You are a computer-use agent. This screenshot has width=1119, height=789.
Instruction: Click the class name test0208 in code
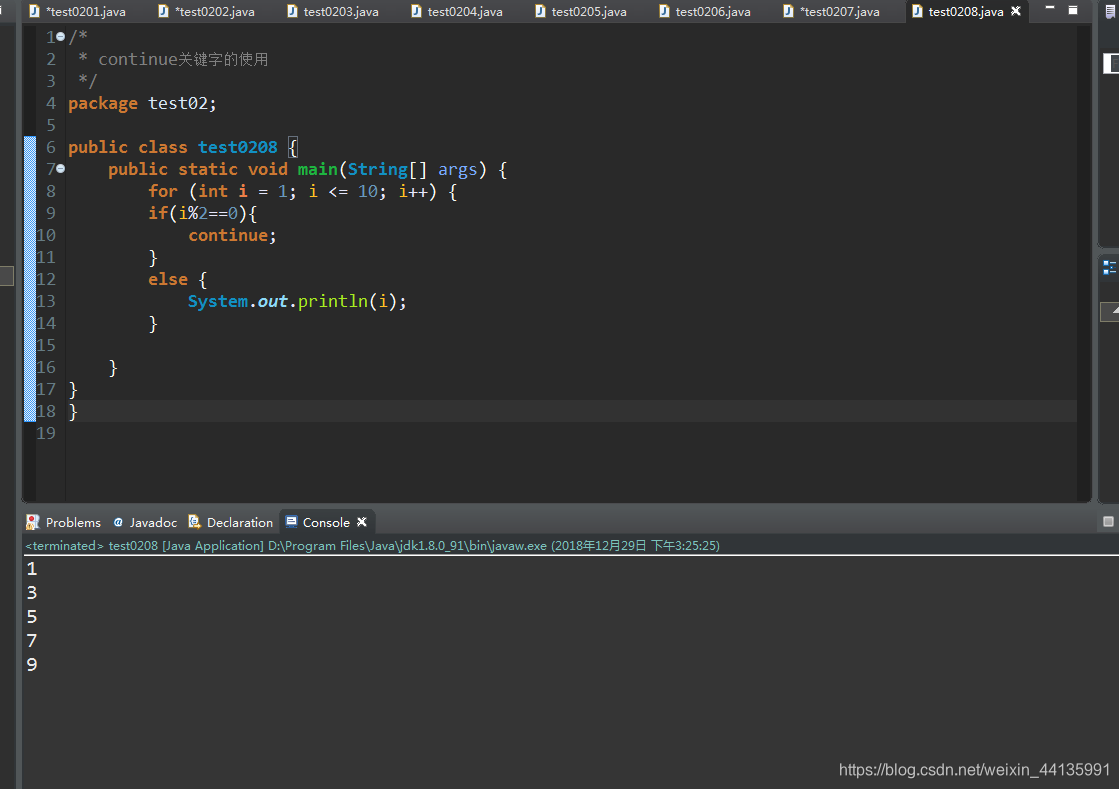238,147
